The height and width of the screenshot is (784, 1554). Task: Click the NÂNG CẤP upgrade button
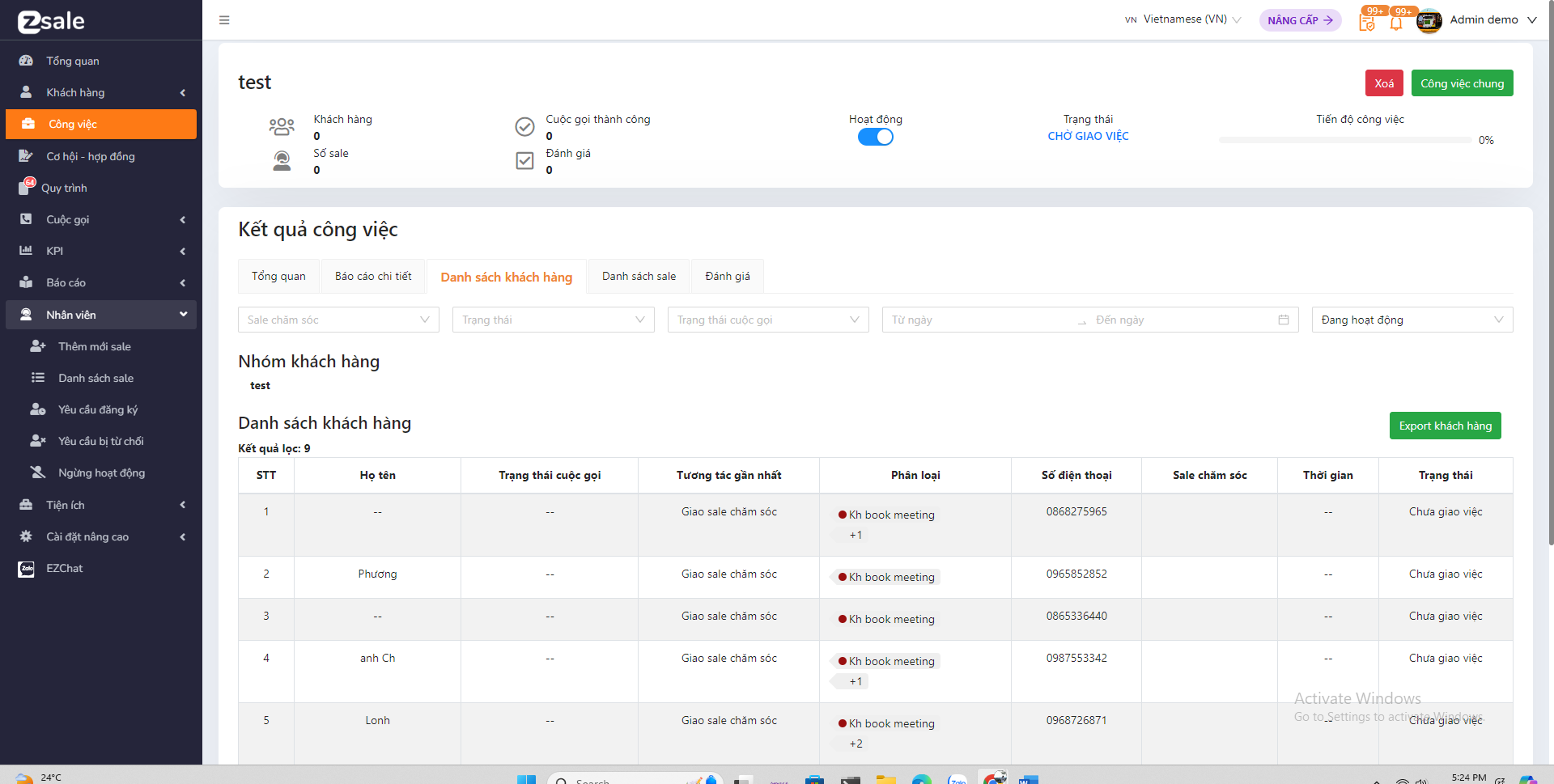click(1300, 20)
